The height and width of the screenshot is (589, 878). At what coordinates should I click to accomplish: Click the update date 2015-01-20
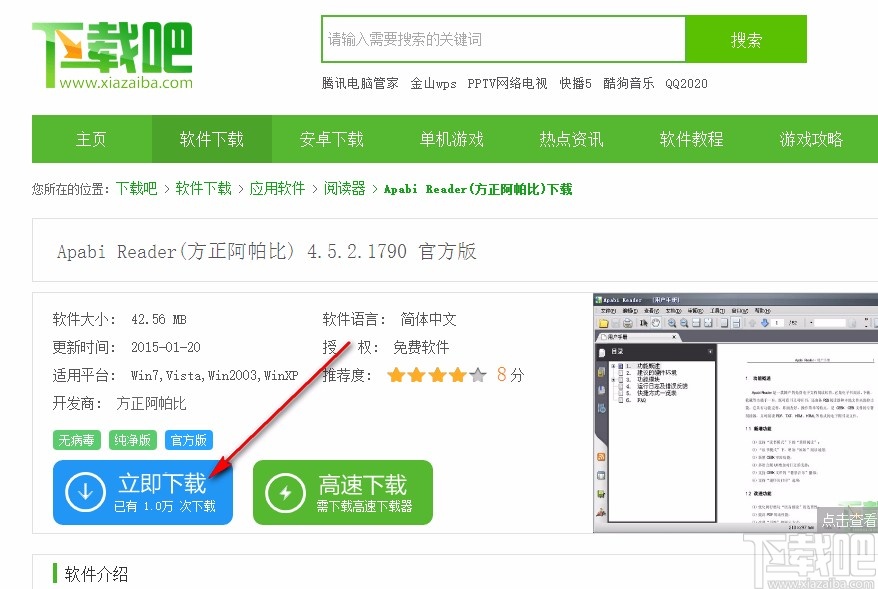coord(166,347)
